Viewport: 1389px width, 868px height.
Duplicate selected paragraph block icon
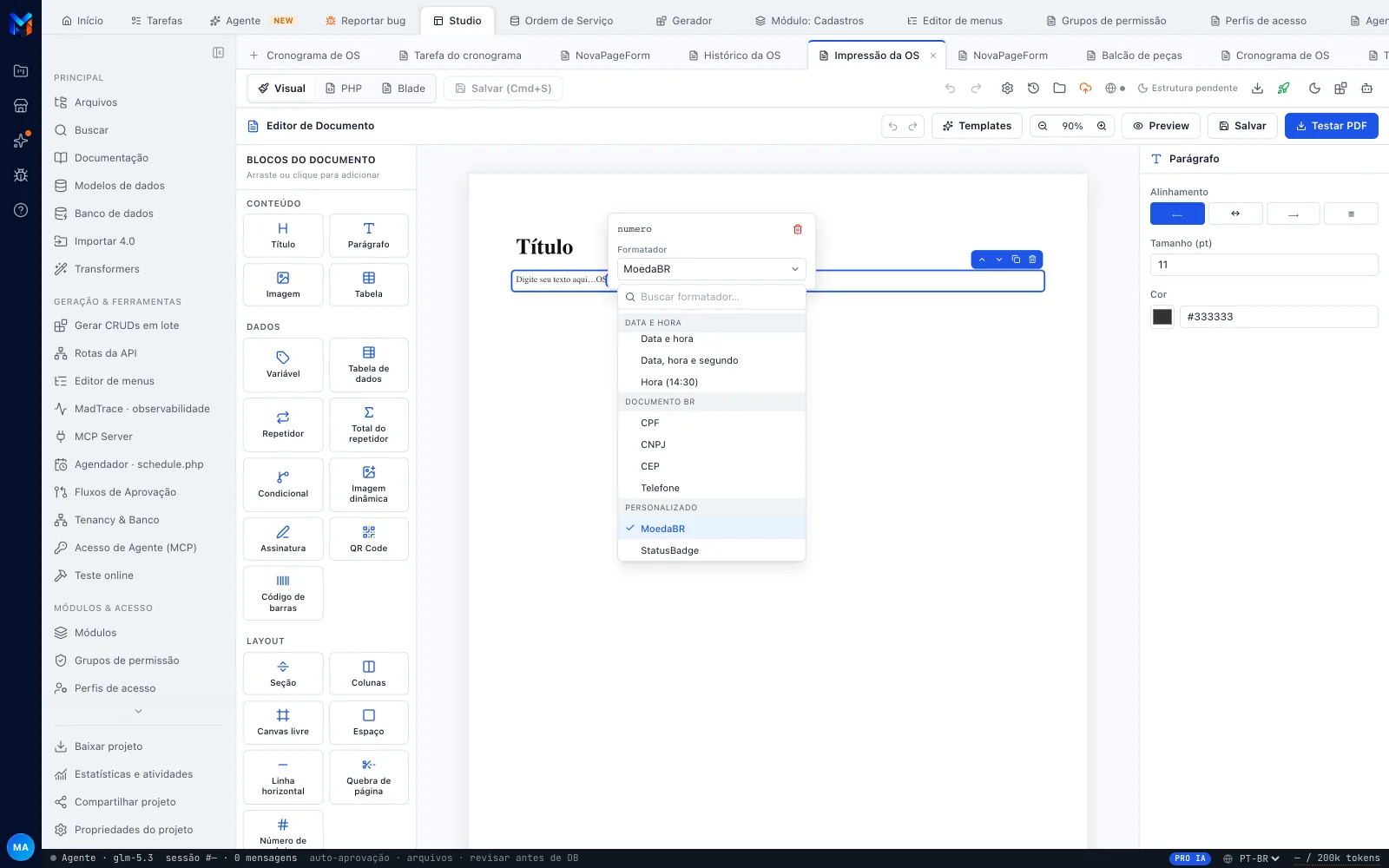tap(1016, 260)
